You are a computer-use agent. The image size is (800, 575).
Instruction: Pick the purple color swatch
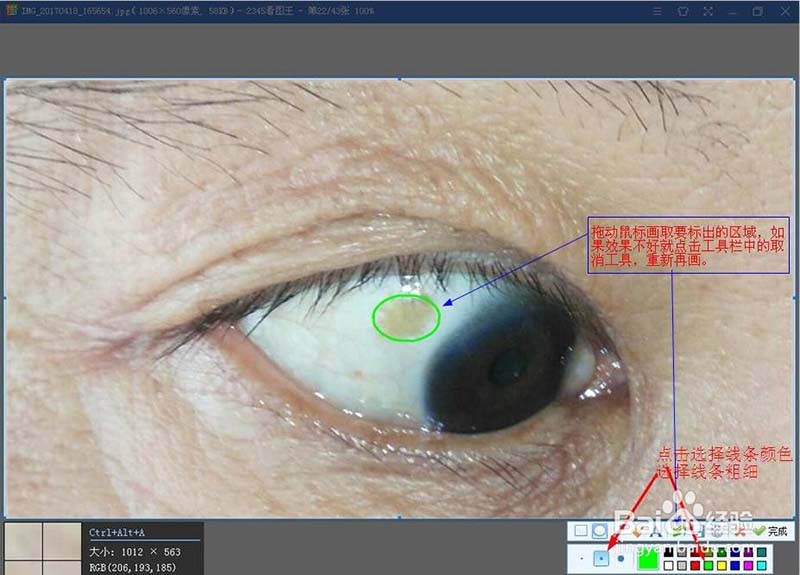[x=748, y=553]
